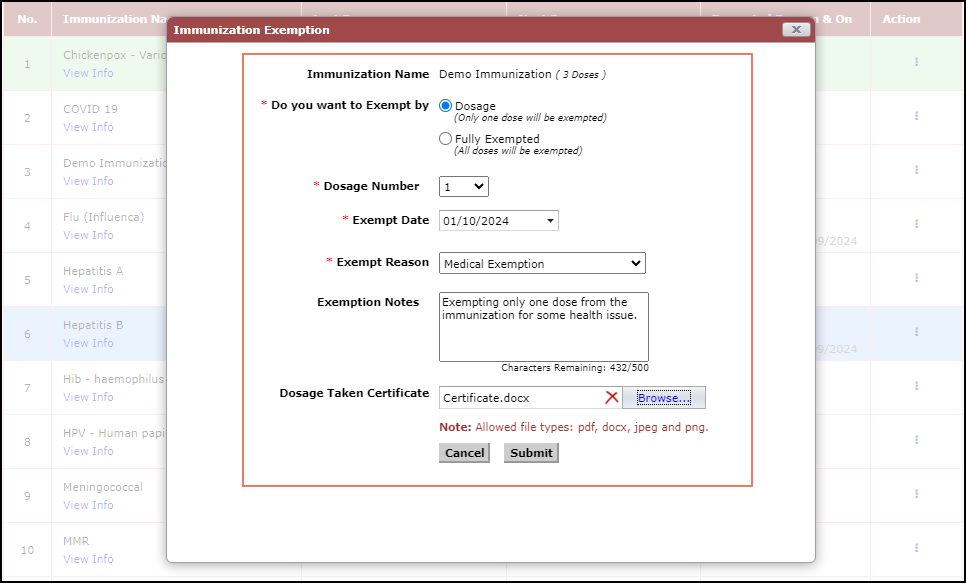Open action menu for Chickenpox row
This screenshot has width=966, height=584.
coord(916,62)
